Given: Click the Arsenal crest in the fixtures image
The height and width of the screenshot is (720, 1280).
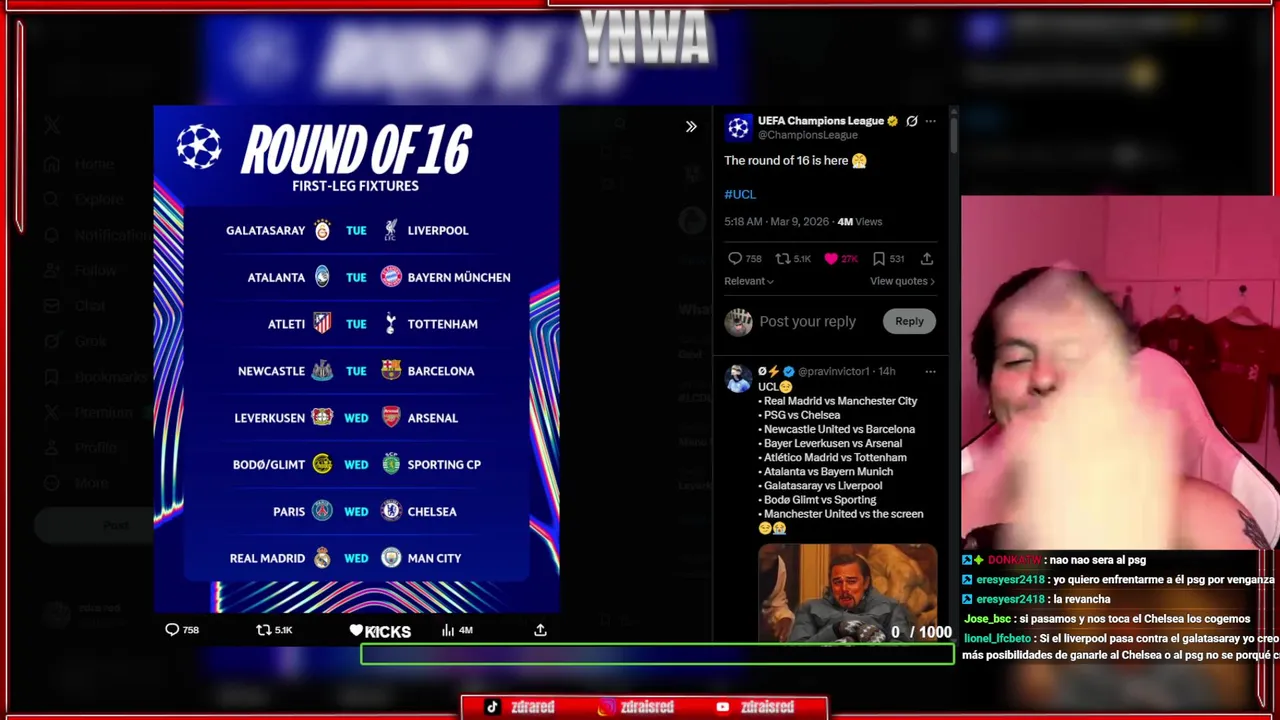Looking at the screenshot, I should (391, 417).
